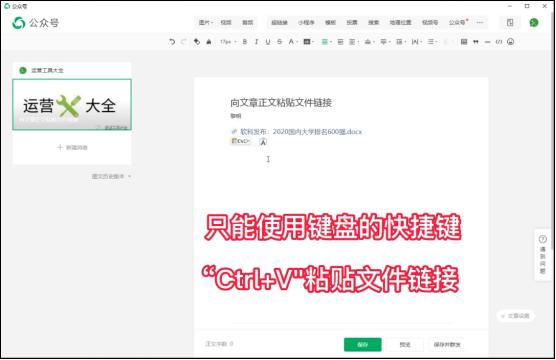Viewport: 556px width, 360px height.
Task: Select the 超链接 menu item
Action: pos(279,22)
